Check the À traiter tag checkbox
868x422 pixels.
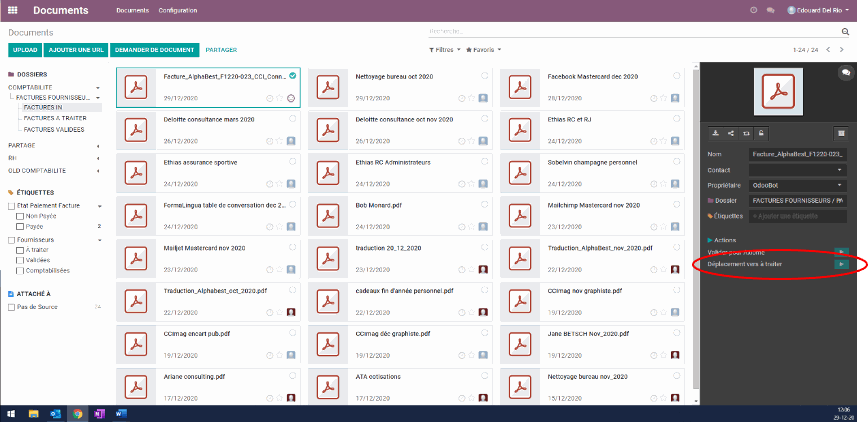pos(20,251)
